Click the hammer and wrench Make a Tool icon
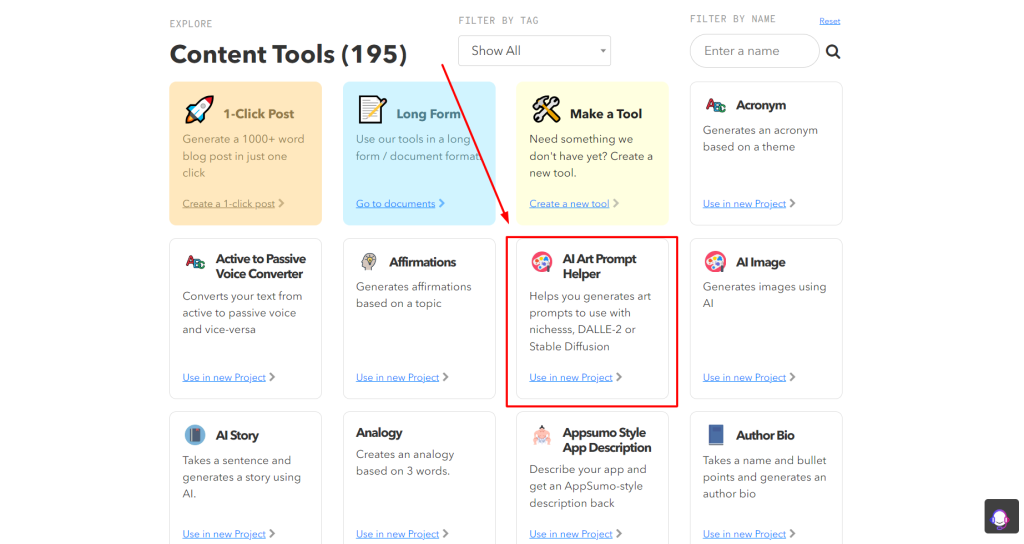The height and width of the screenshot is (544, 1024). tap(546, 110)
